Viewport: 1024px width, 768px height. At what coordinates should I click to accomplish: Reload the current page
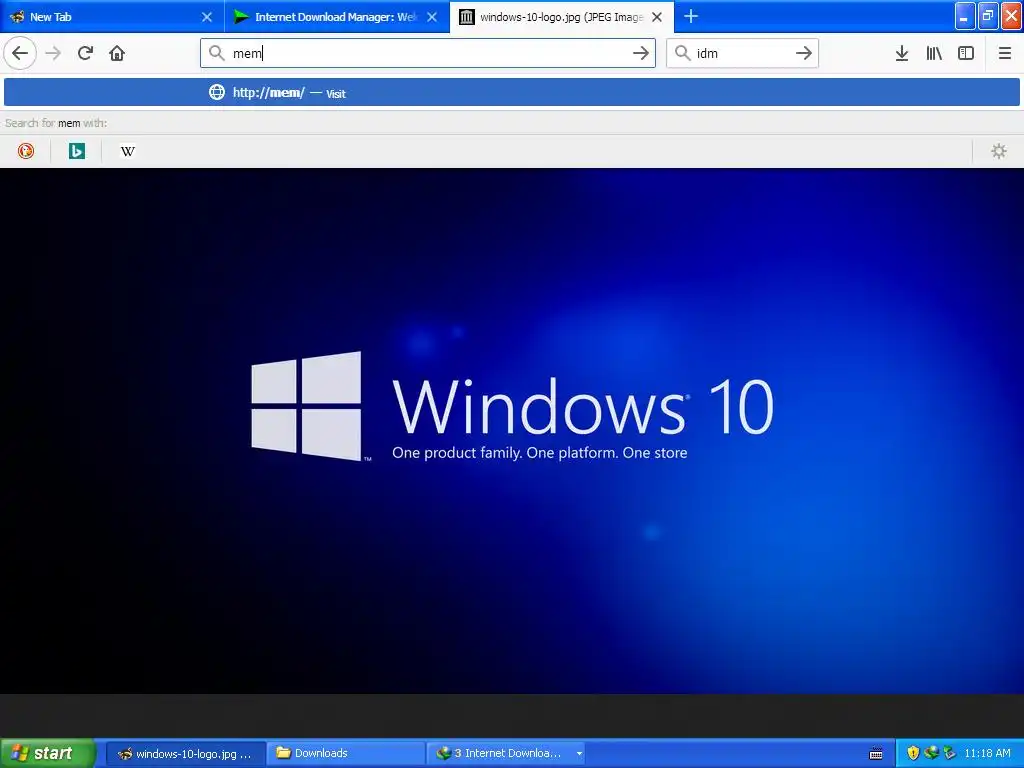[85, 53]
